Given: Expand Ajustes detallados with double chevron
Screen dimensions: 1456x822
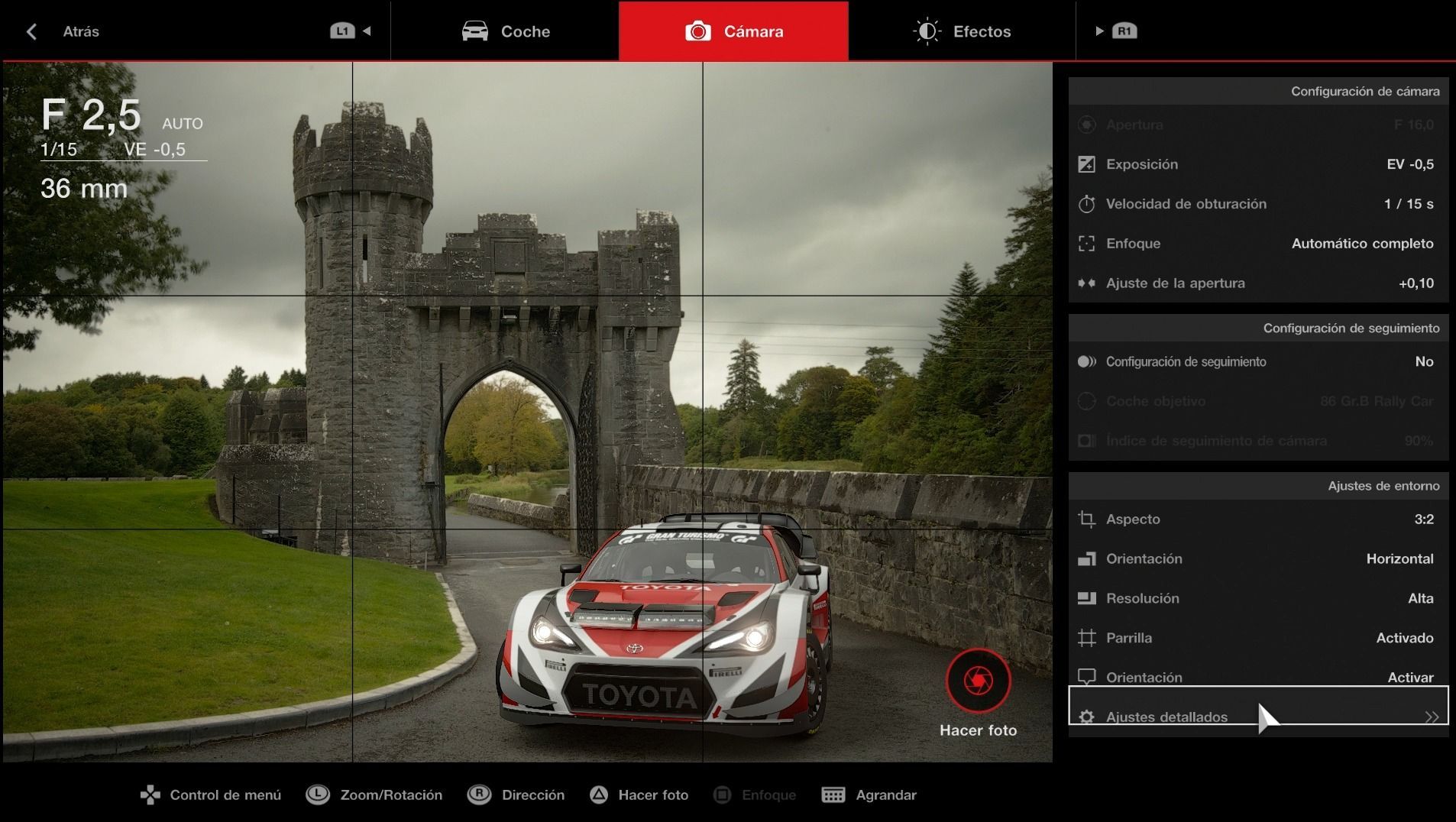Looking at the screenshot, I should [1431, 717].
